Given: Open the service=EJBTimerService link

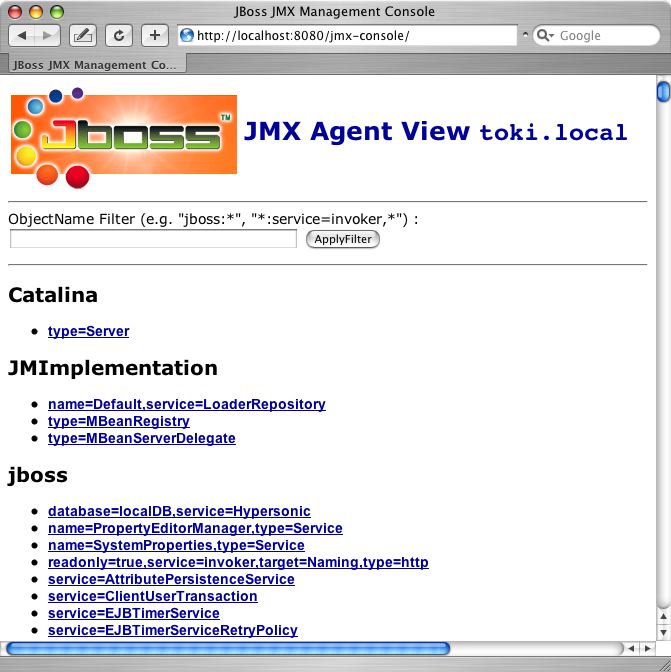Looking at the screenshot, I should (x=134, y=613).
